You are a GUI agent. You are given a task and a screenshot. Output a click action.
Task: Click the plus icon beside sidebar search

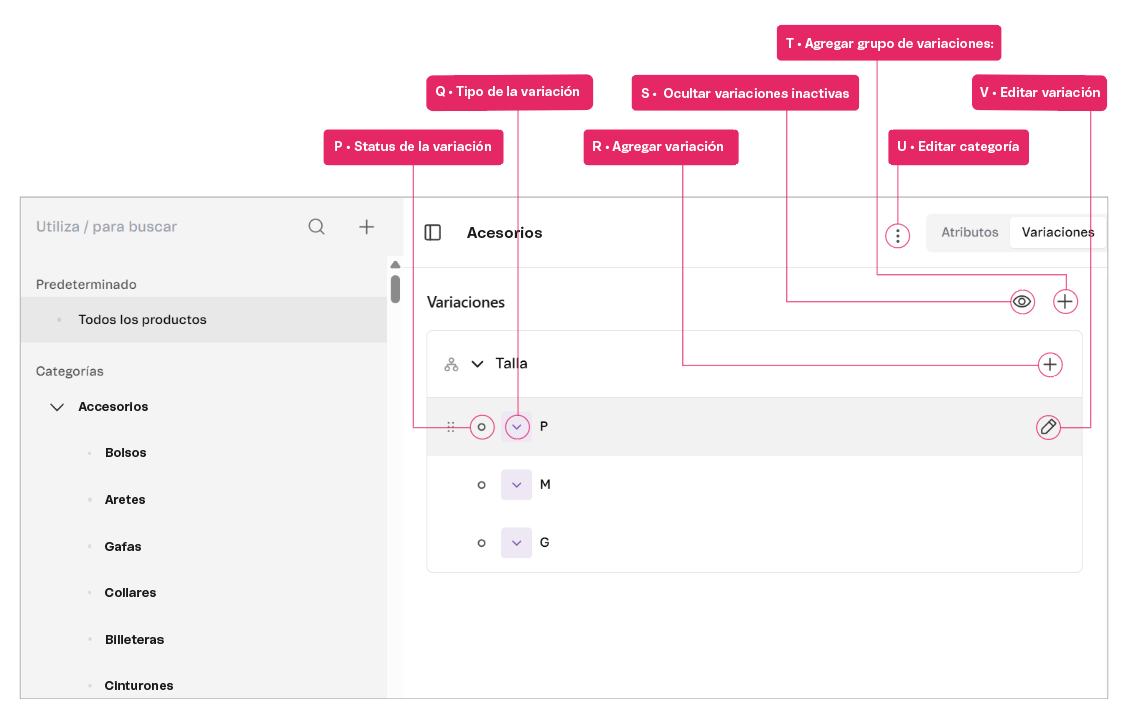(367, 227)
